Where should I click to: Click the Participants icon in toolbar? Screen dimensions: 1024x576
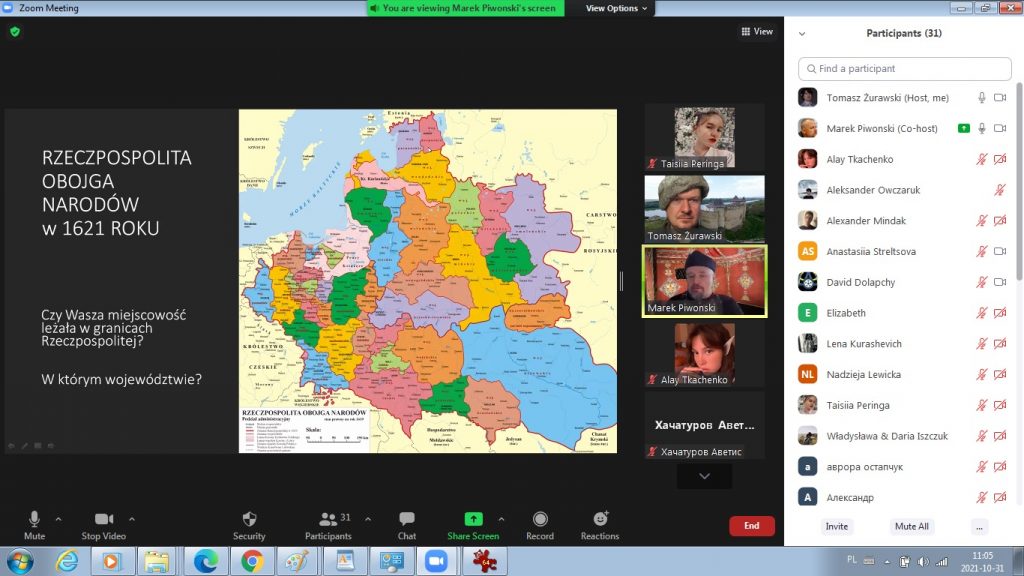click(327, 519)
